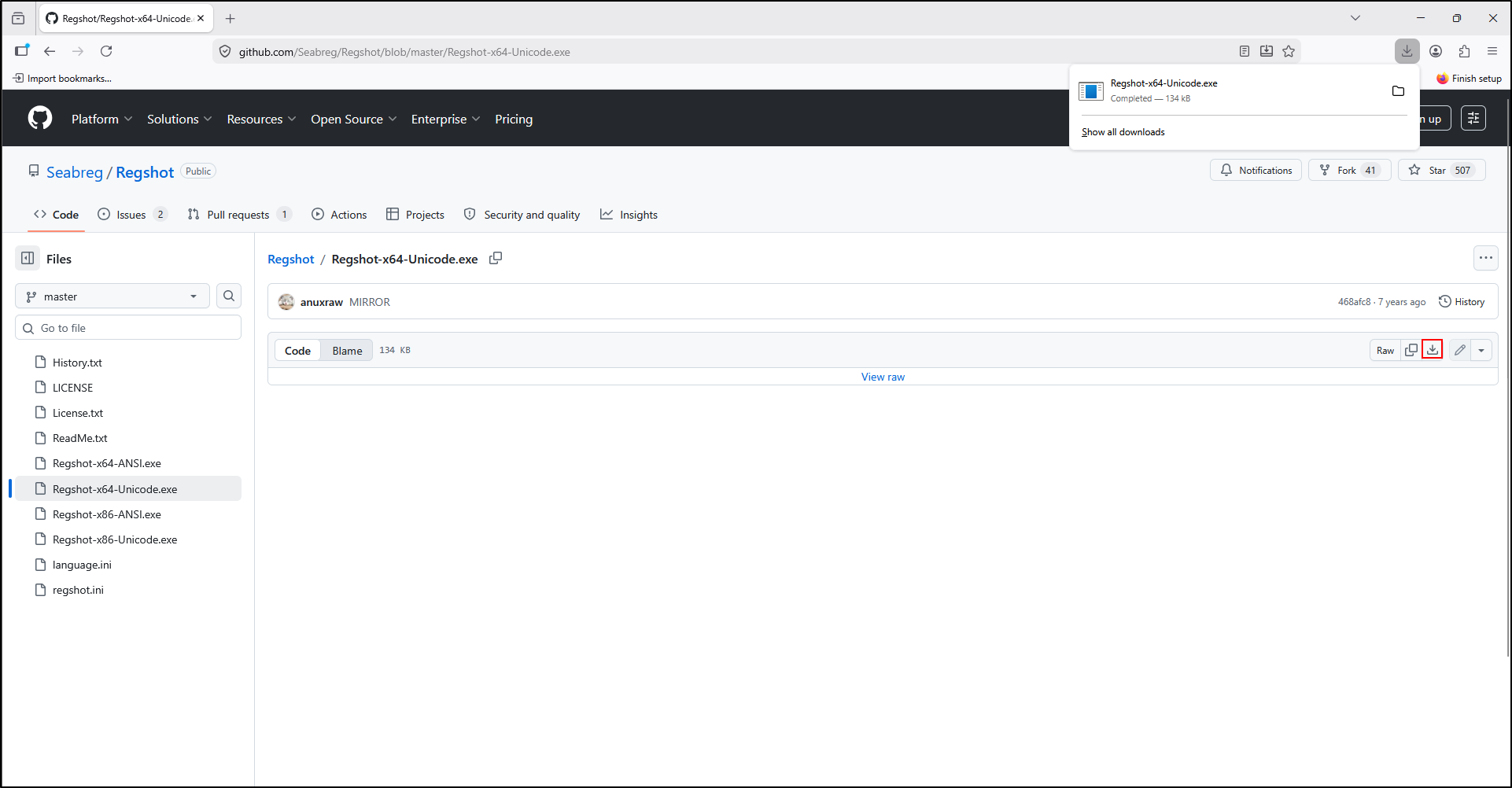Expand the Platform navigation dropdown

[x=102, y=119]
